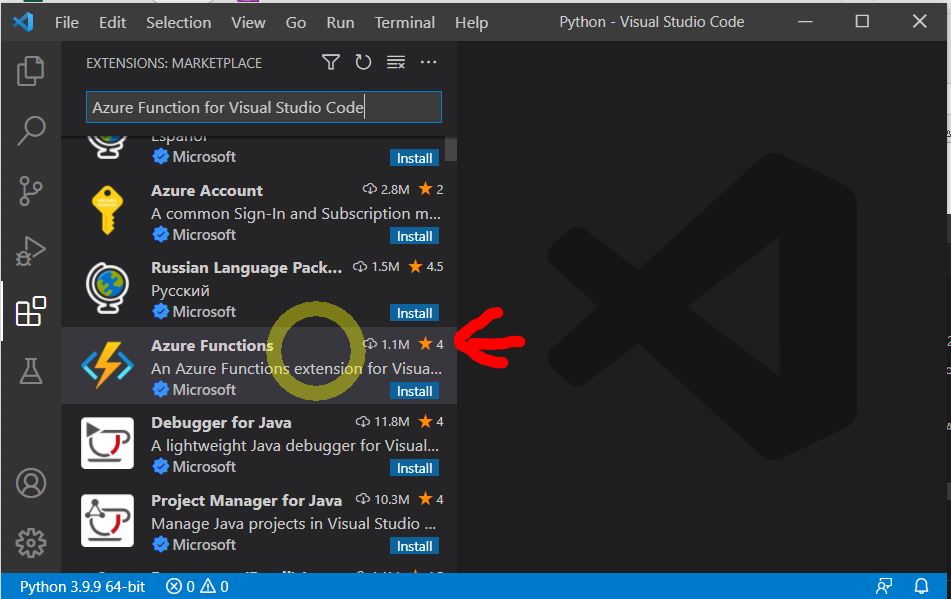Open the Go menu
951x599 pixels.
click(x=296, y=22)
